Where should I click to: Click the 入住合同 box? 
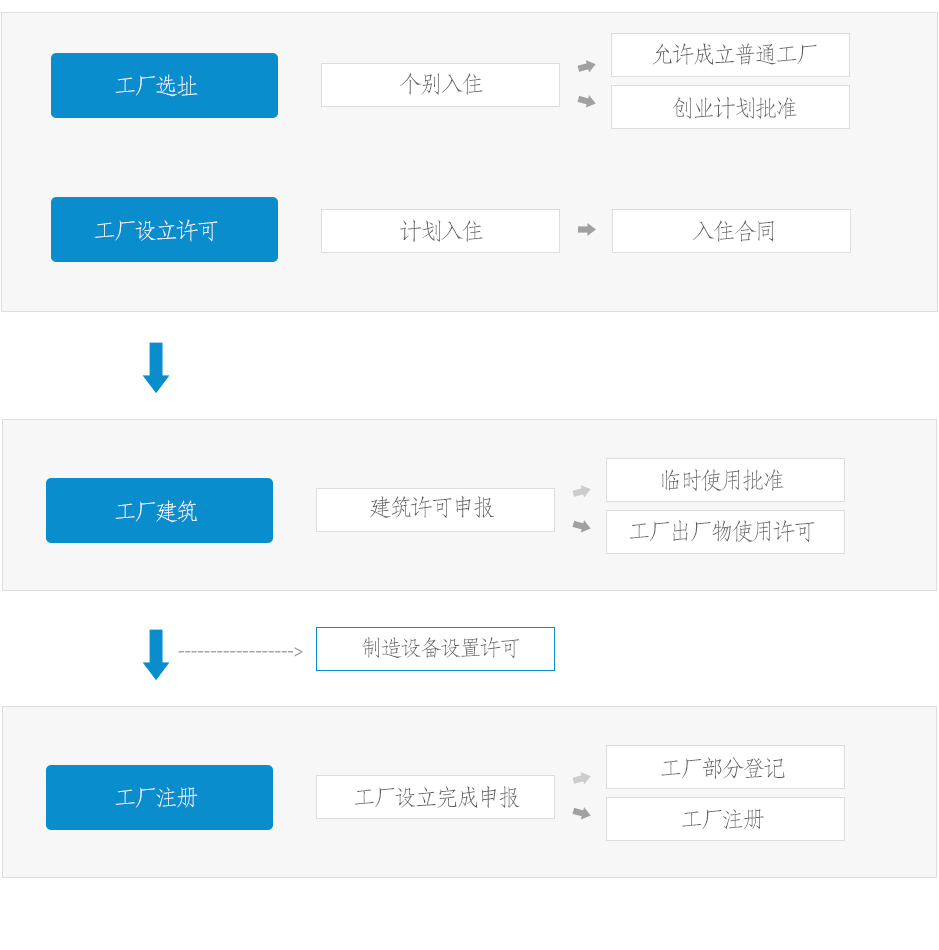731,231
